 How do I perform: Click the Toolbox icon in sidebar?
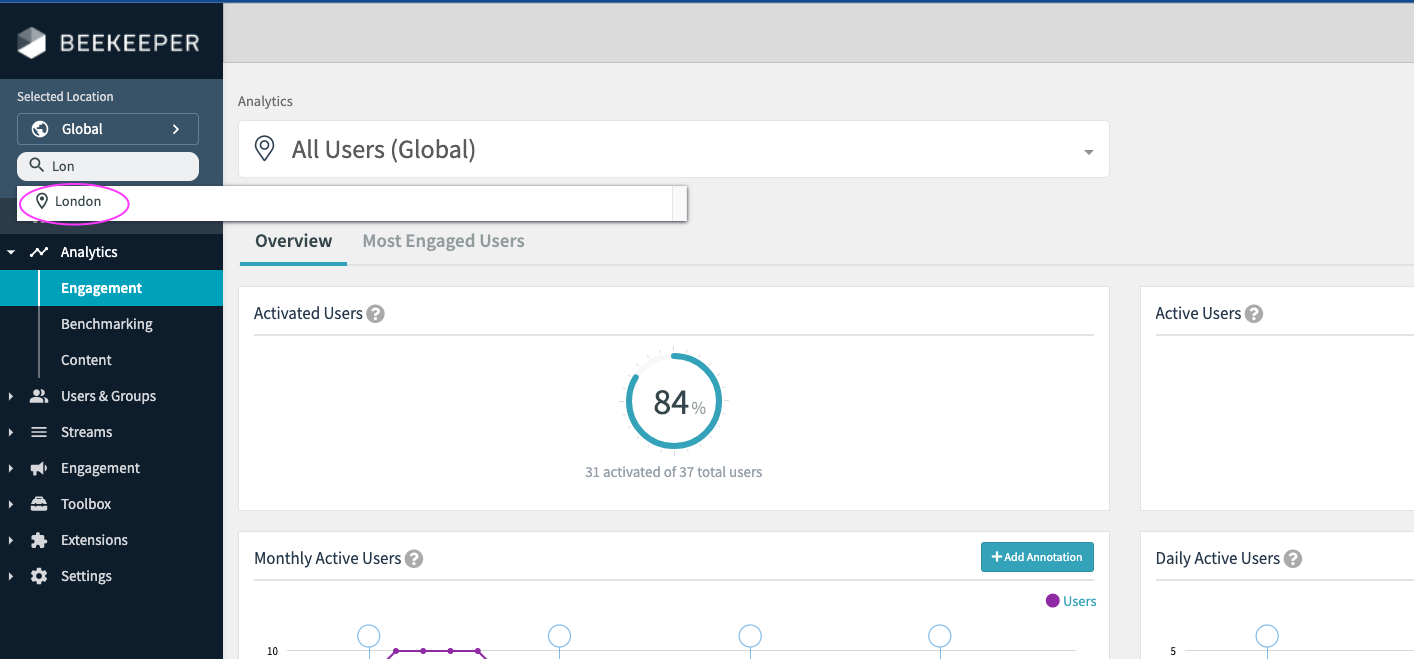[x=39, y=504]
